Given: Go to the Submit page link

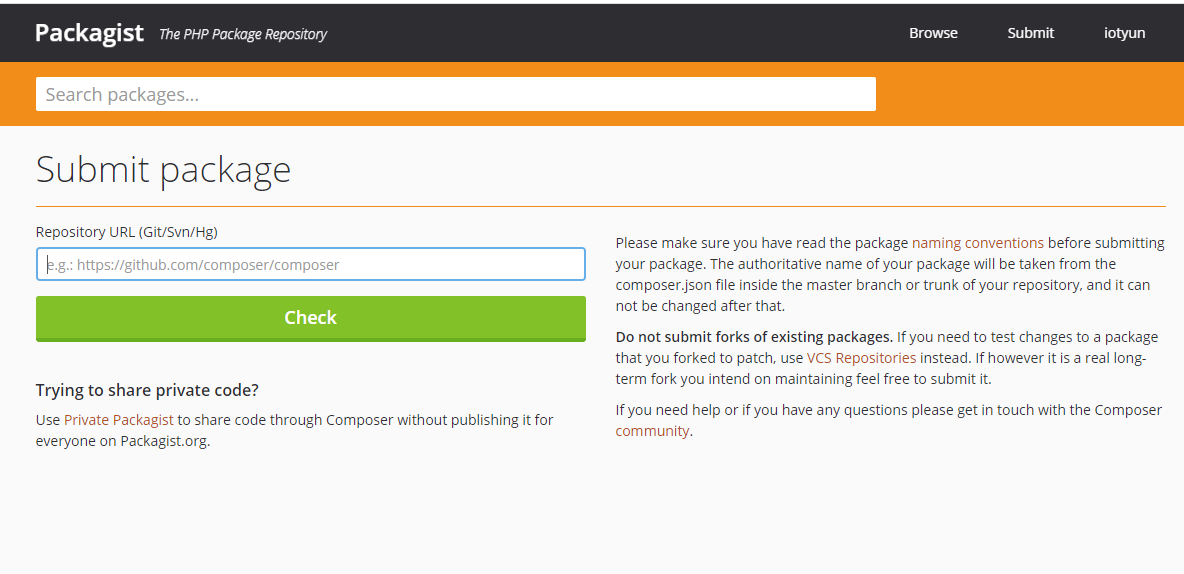Looking at the screenshot, I should pyautogui.click(x=1031, y=33).
